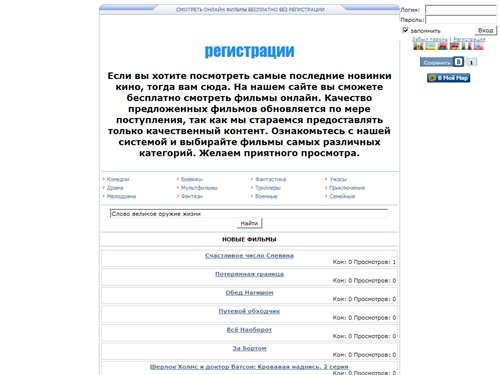
Task: Open the Фантастика category
Action: coord(270,179)
